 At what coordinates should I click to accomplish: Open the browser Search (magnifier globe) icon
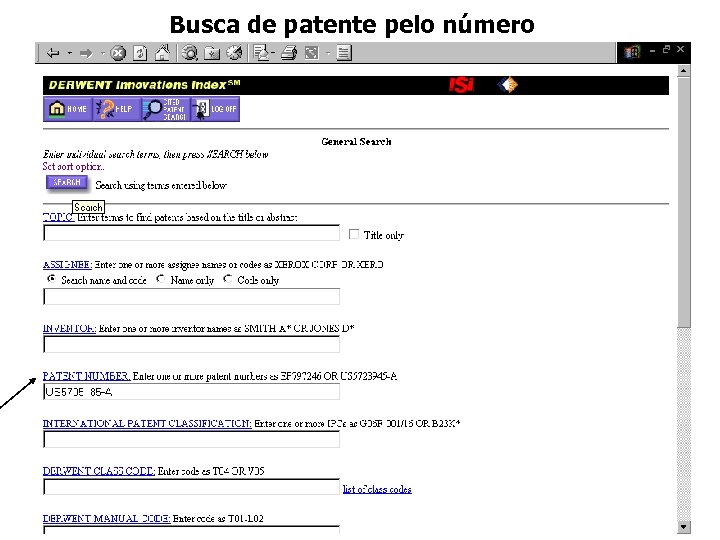[x=189, y=53]
